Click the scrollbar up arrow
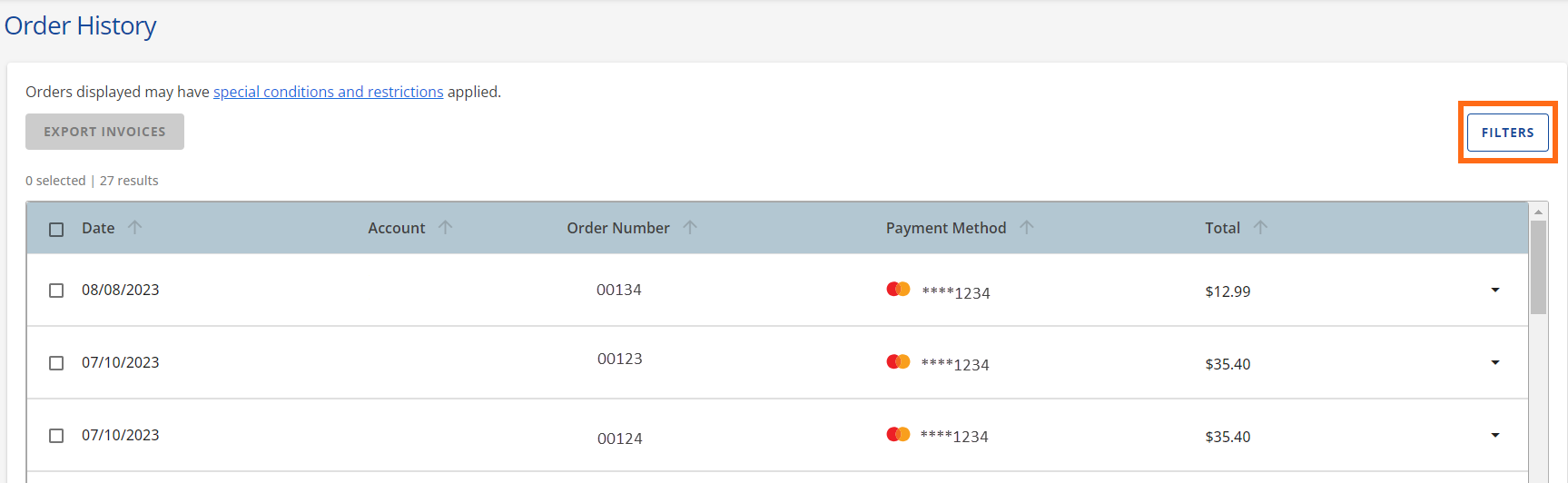 pos(1538,212)
